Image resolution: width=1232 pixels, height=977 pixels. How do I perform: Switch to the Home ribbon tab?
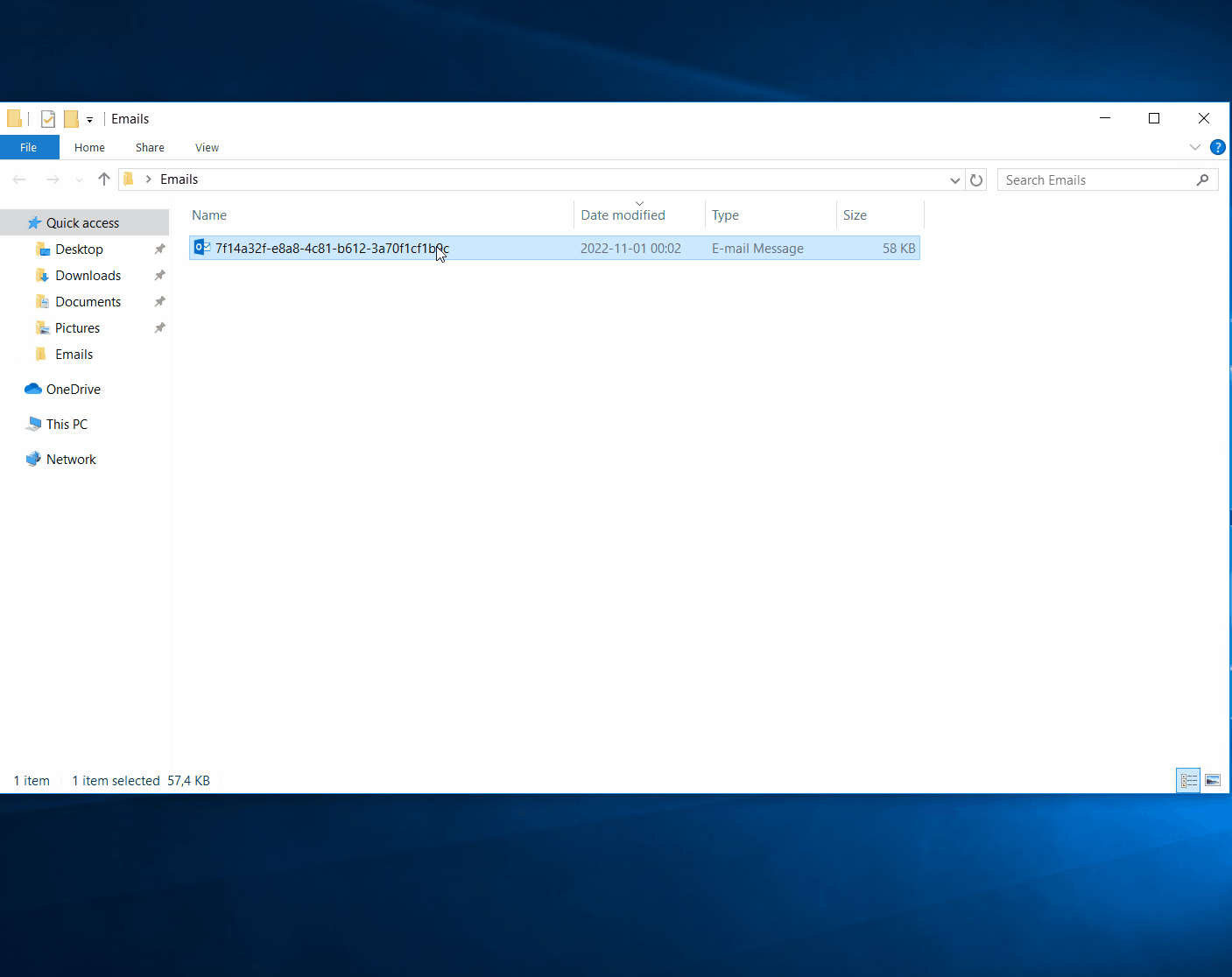(x=89, y=147)
